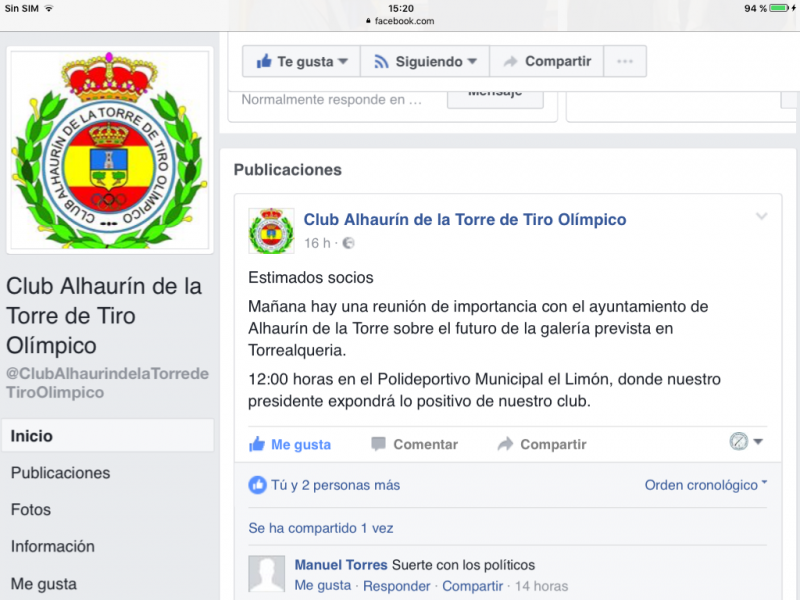Open the post options chevron at post top-right
This screenshot has height=600, width=800.
point(761,216)
